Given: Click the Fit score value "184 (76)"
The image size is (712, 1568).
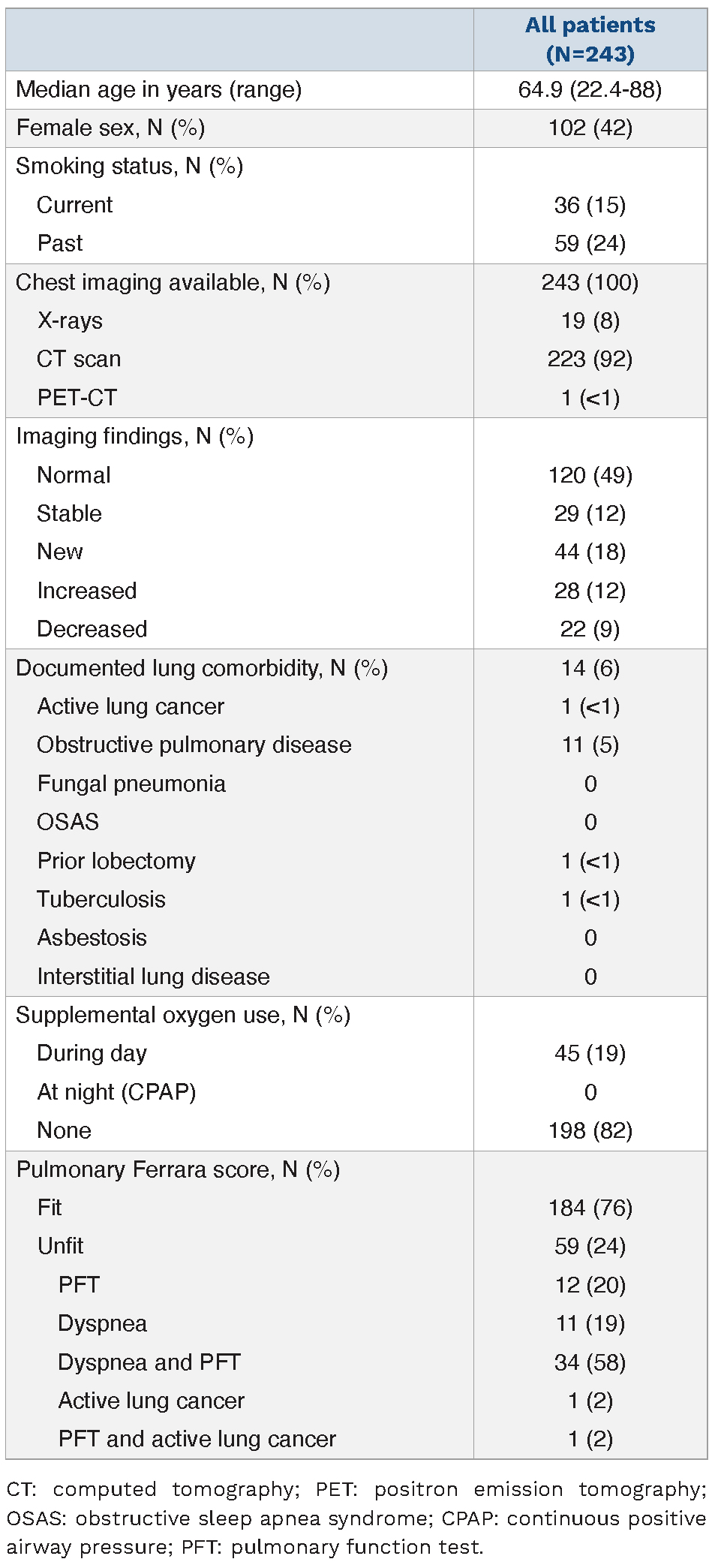Looking at the screenshot, I should (590, 1208).
